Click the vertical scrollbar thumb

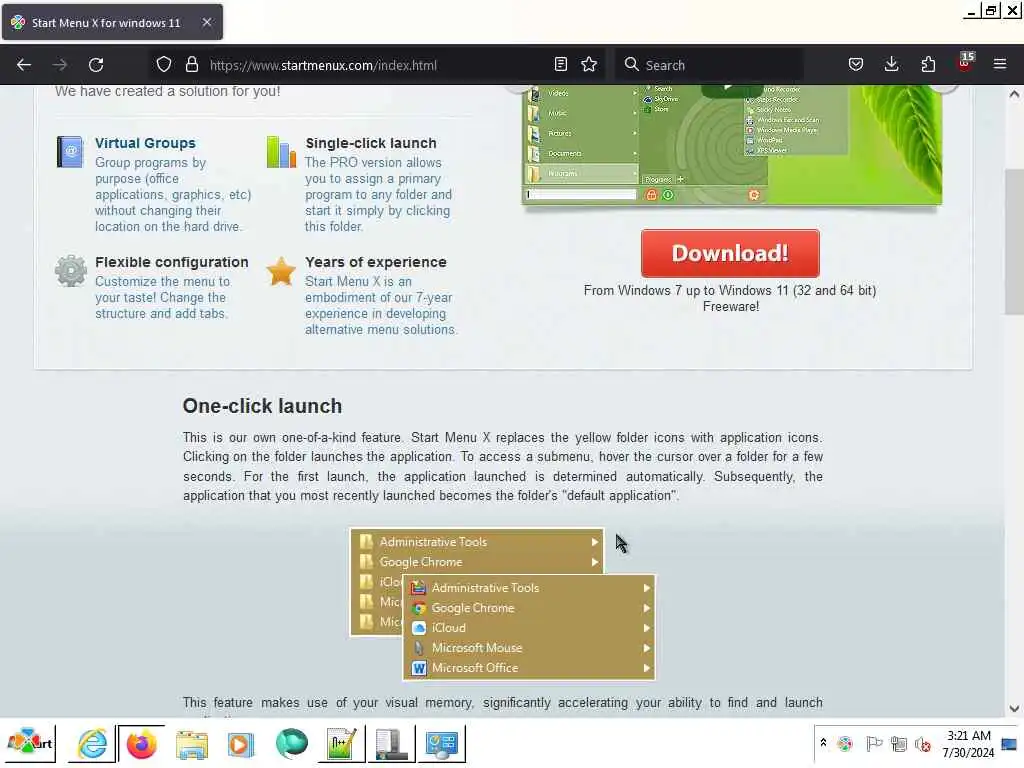(1014, 242)
